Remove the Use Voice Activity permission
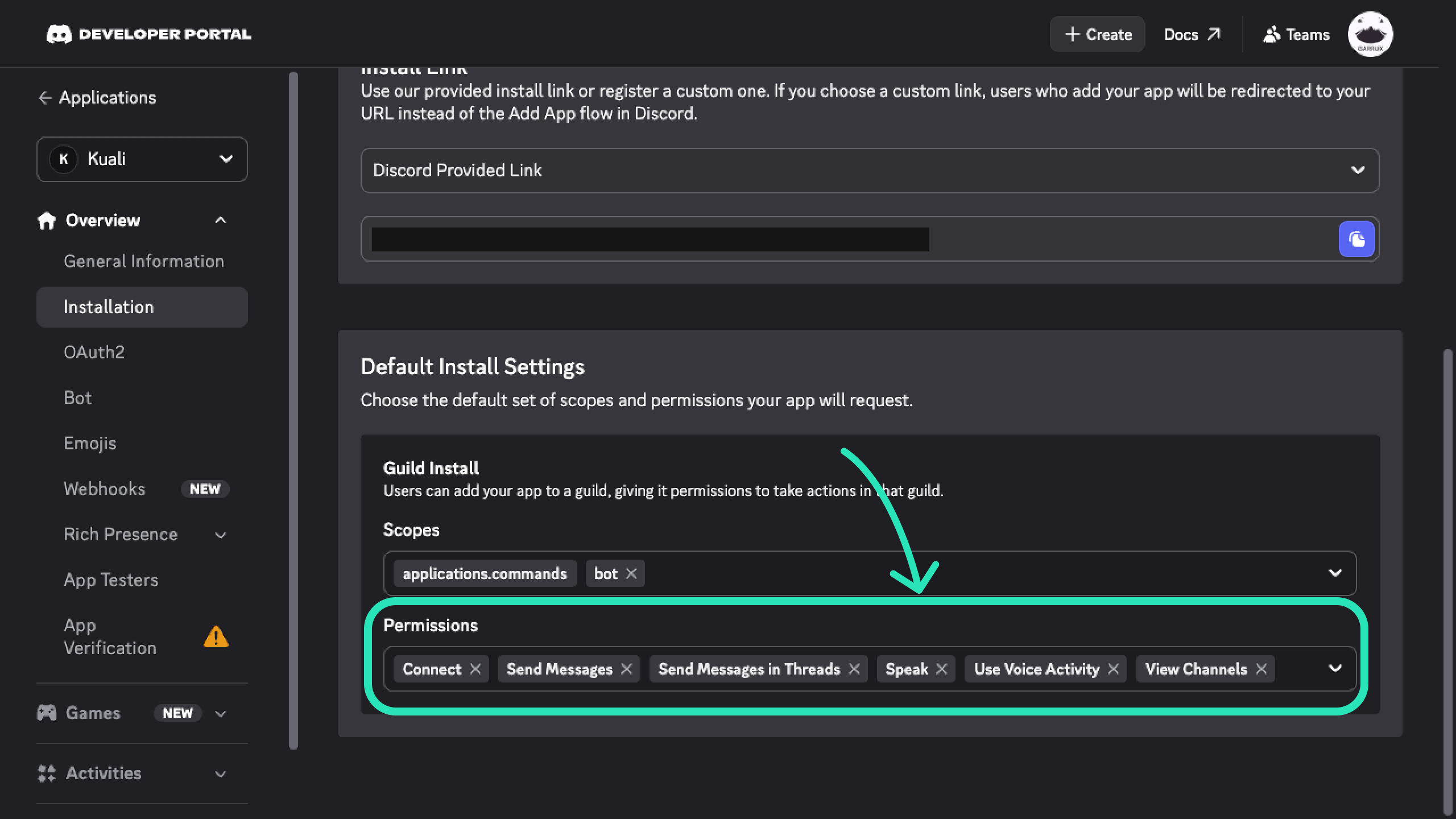The height and width of the screenshot is (819, 1456). [1113, 669]
